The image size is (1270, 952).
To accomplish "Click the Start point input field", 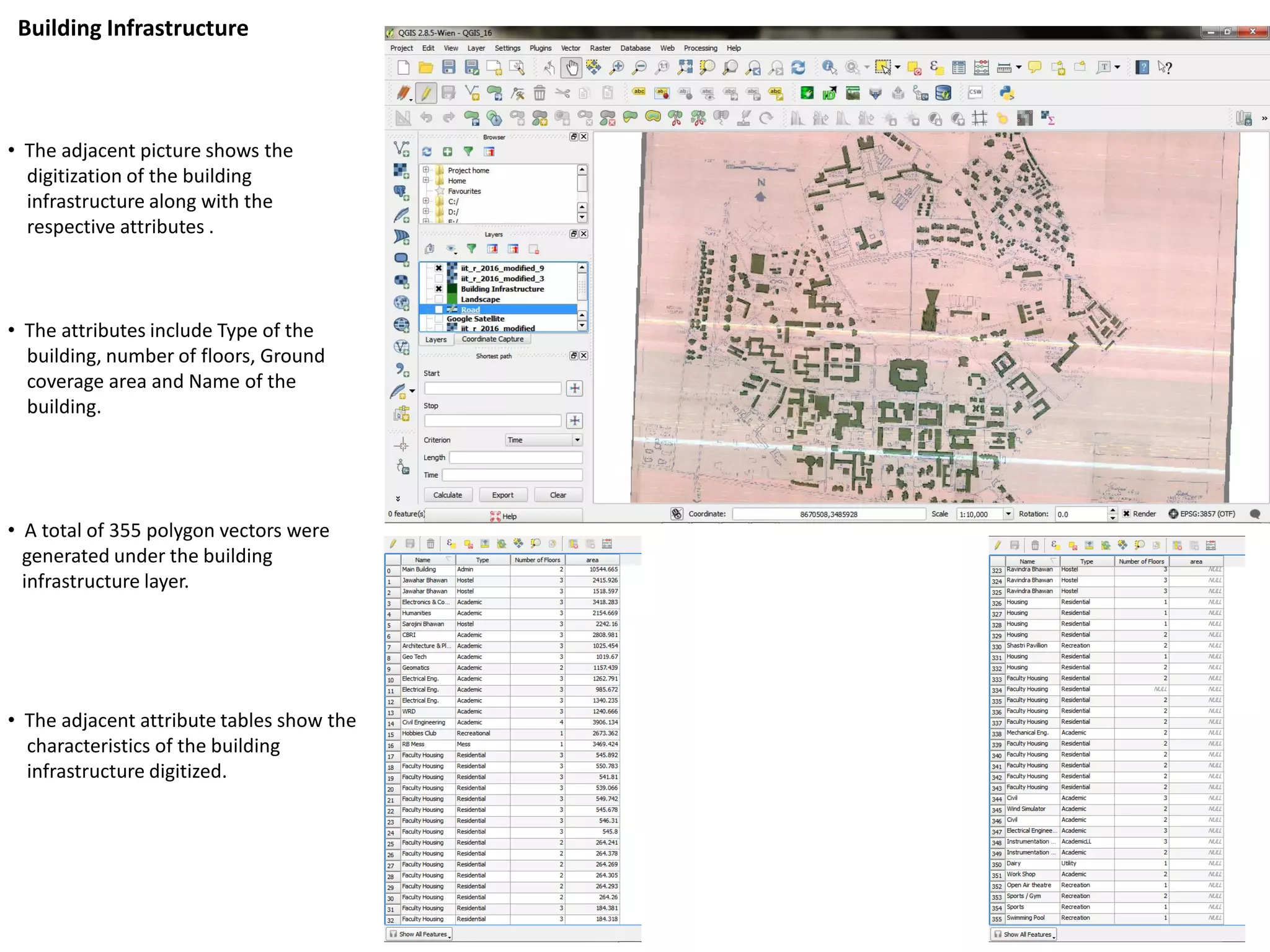I will point(492,388).
